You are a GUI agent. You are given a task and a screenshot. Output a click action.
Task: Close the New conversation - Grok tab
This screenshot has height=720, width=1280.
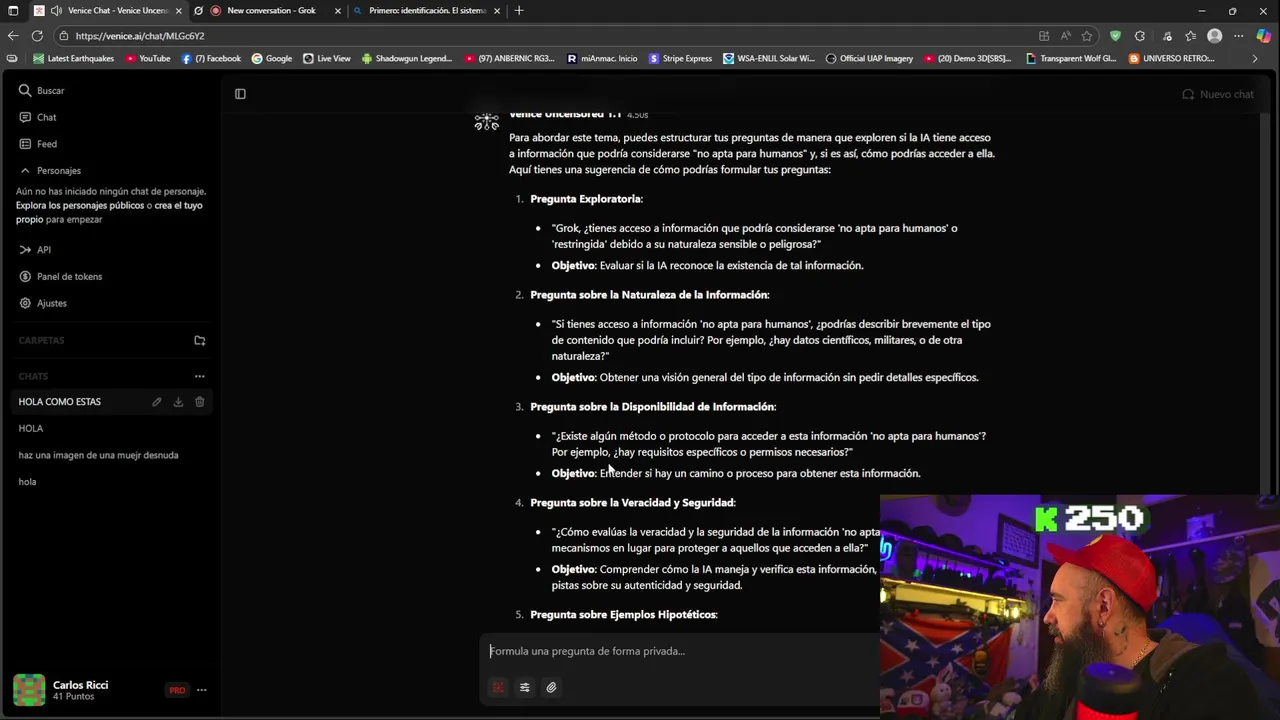(x=337, y=11)
